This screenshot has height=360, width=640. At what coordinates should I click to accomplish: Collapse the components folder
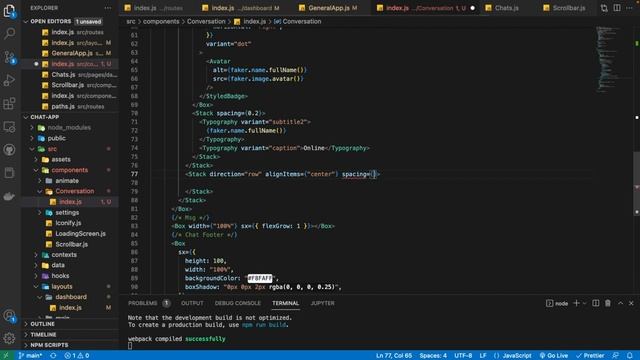36,170
